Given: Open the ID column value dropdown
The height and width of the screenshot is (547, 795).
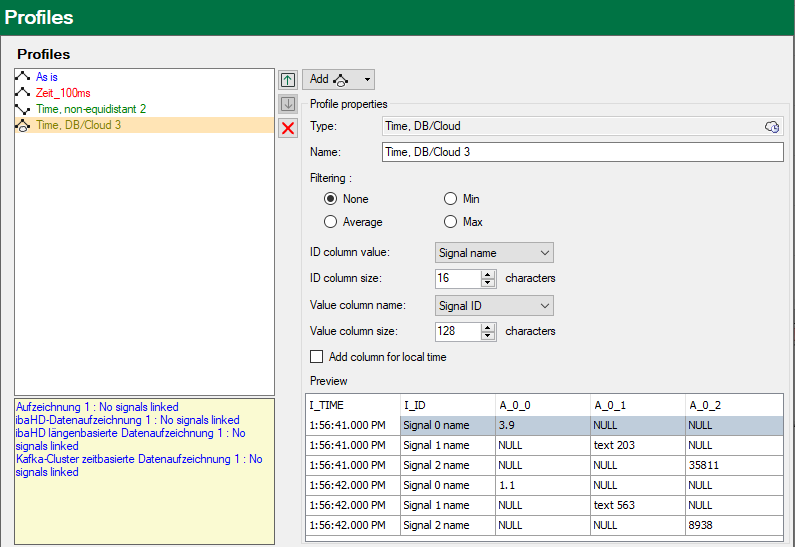Looking at the screenshot, I should point(494,253).
